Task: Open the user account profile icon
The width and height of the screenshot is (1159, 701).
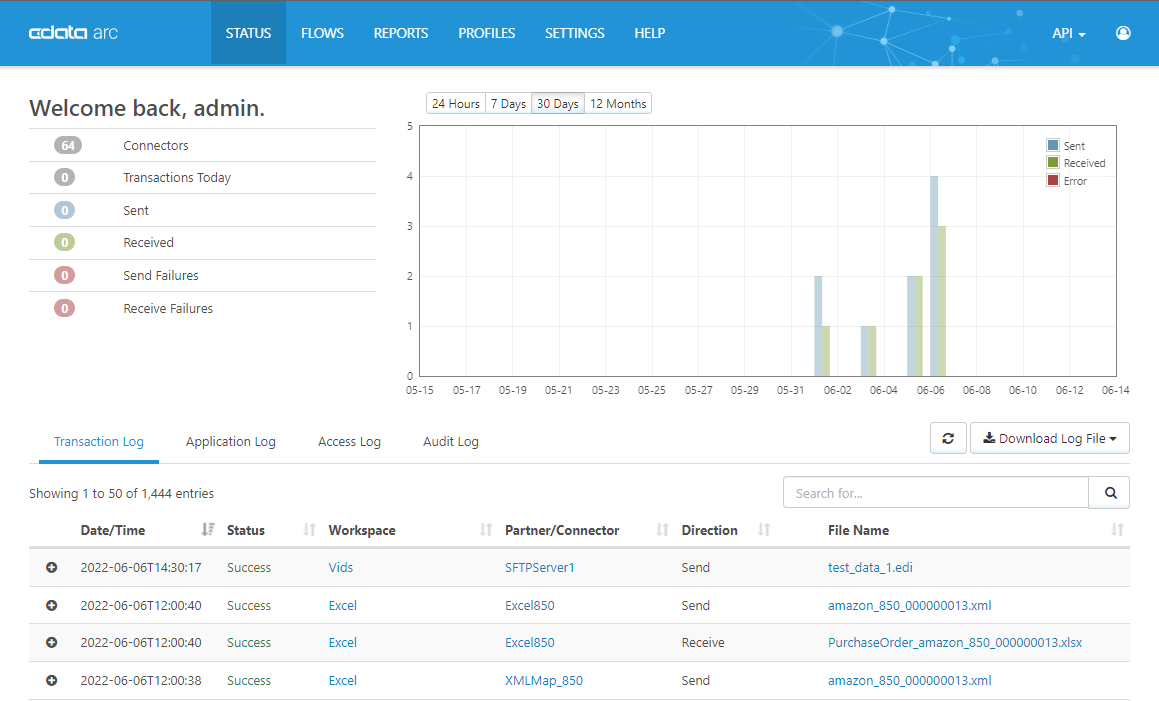Action: click(x=1123, y=33)
